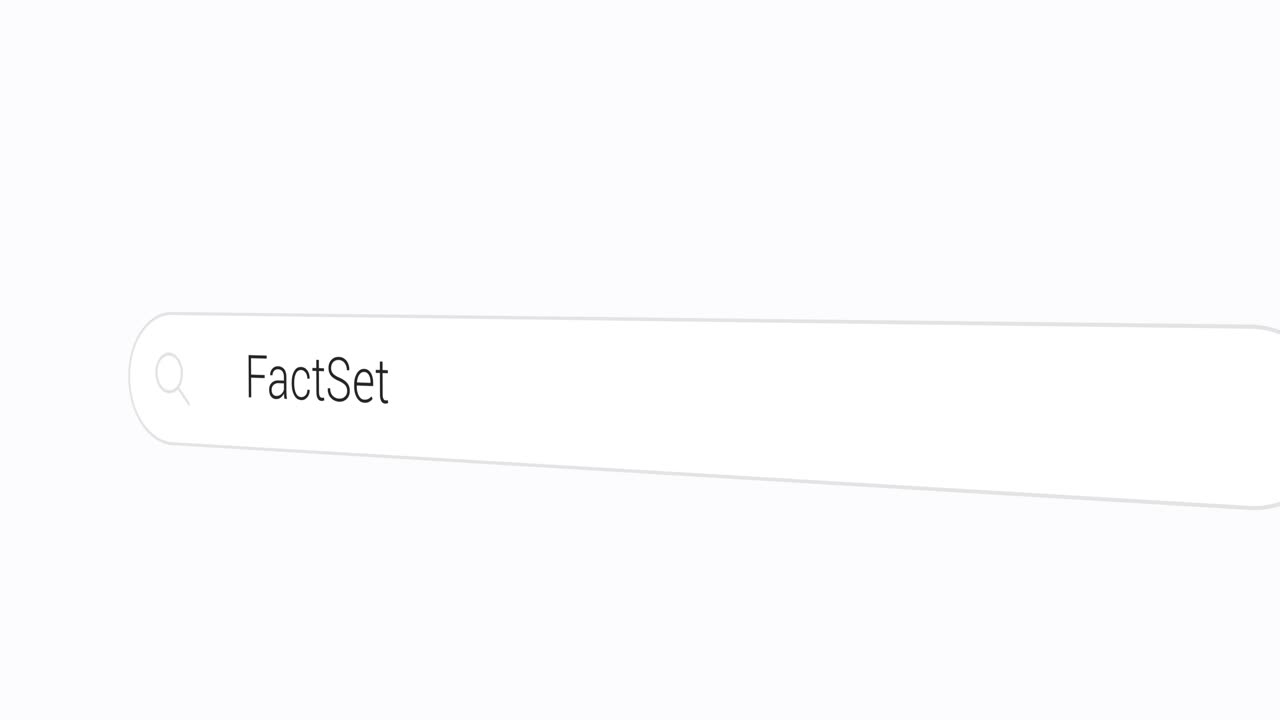Click right after the FactSet text
Screen dimensions: 1280x720
pyautogui.click(x=393, y=382)
